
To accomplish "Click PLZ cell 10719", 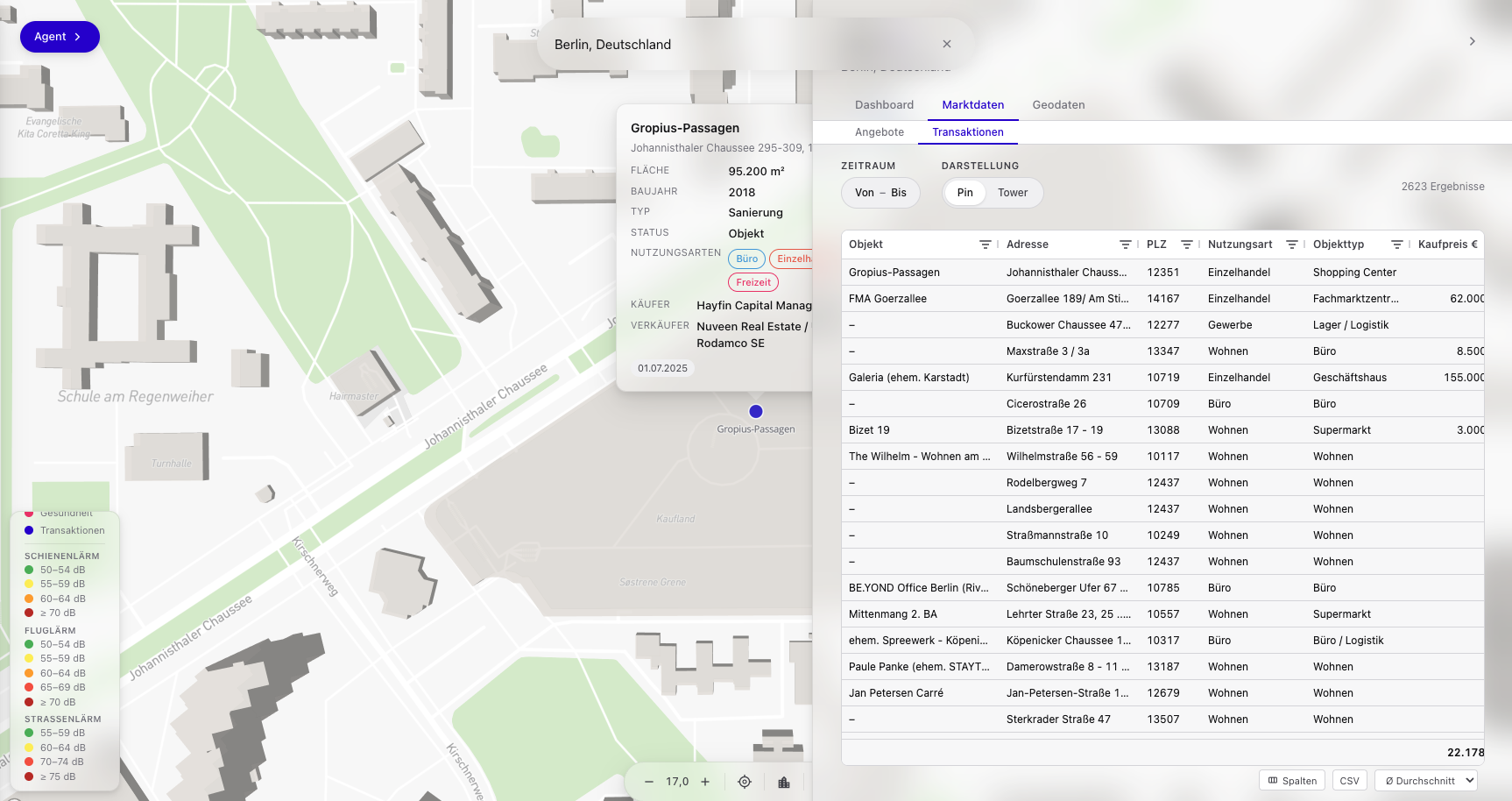I will click(x=1163, y=378).
